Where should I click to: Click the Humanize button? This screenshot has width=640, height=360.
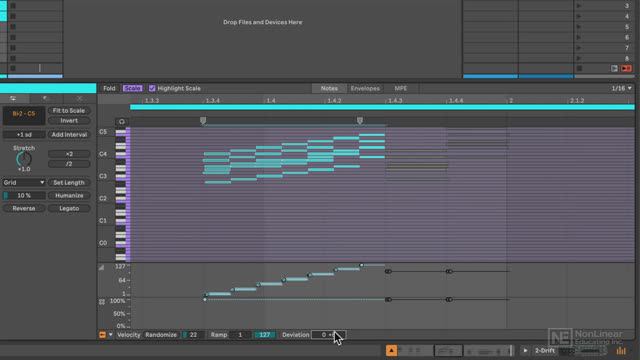point(69,196)
